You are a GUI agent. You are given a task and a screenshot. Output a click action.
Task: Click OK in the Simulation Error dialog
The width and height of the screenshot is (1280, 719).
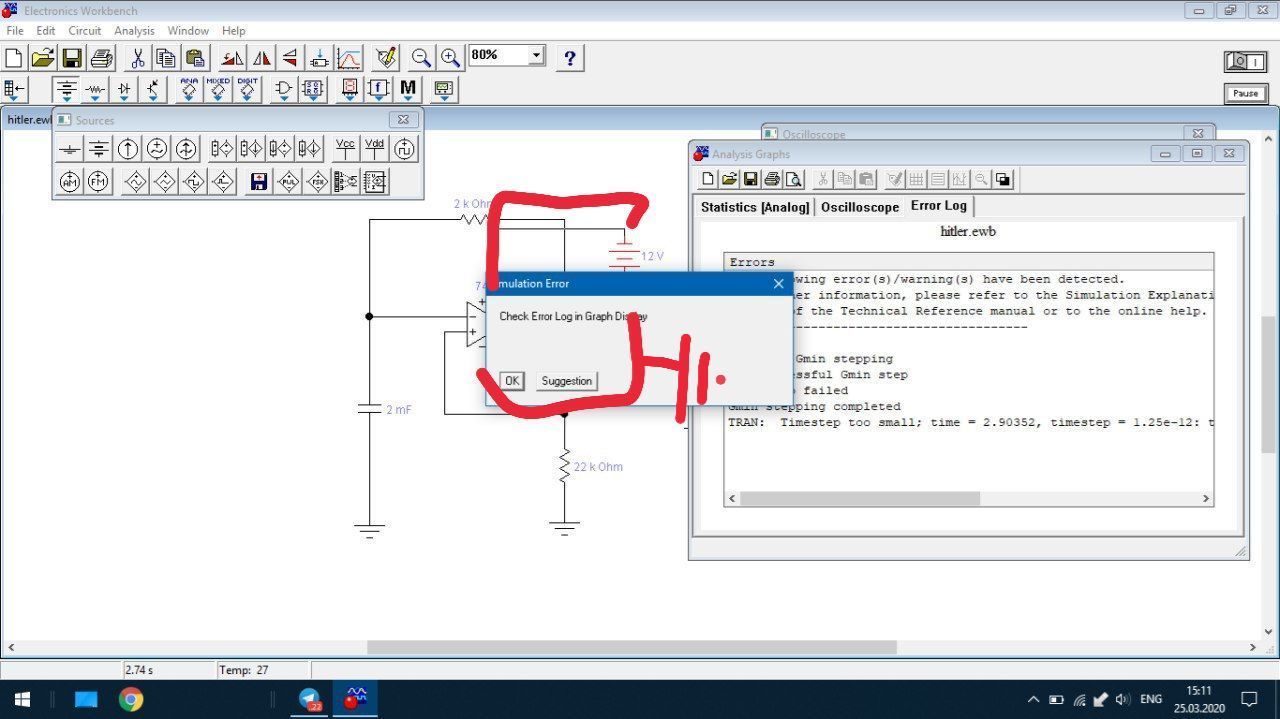[x=512, y=381]
